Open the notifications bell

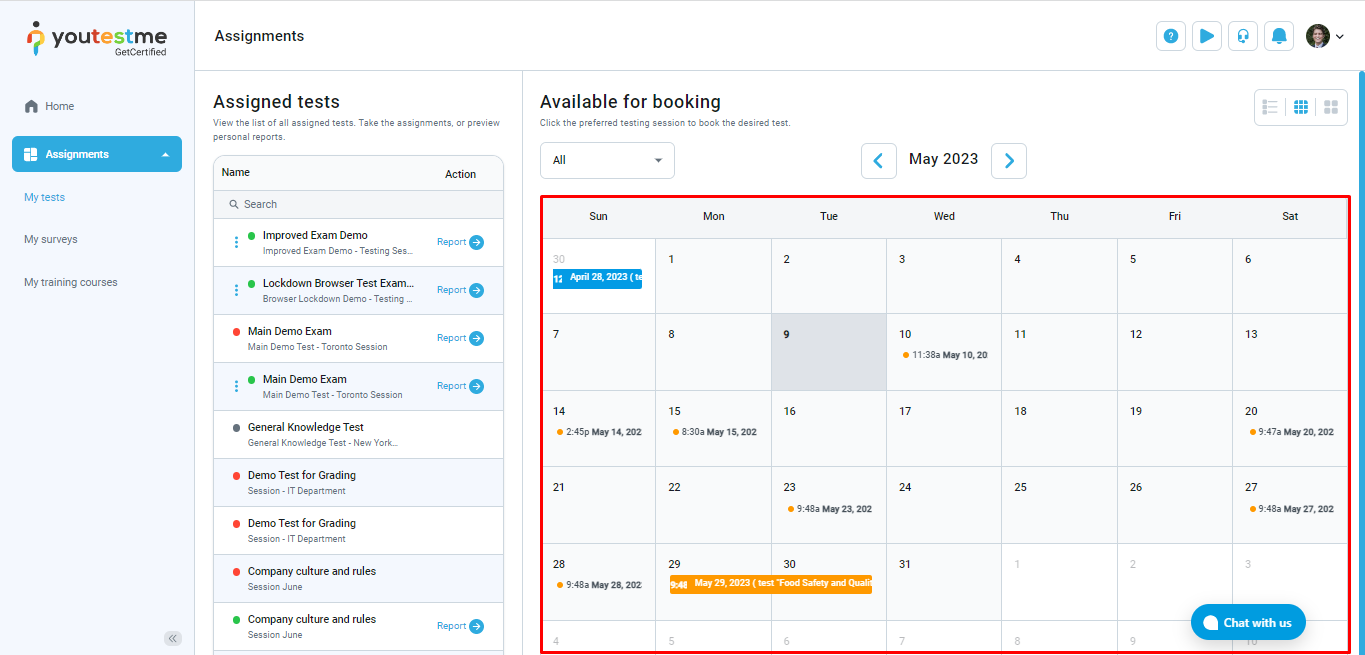tap(1279, 36)
